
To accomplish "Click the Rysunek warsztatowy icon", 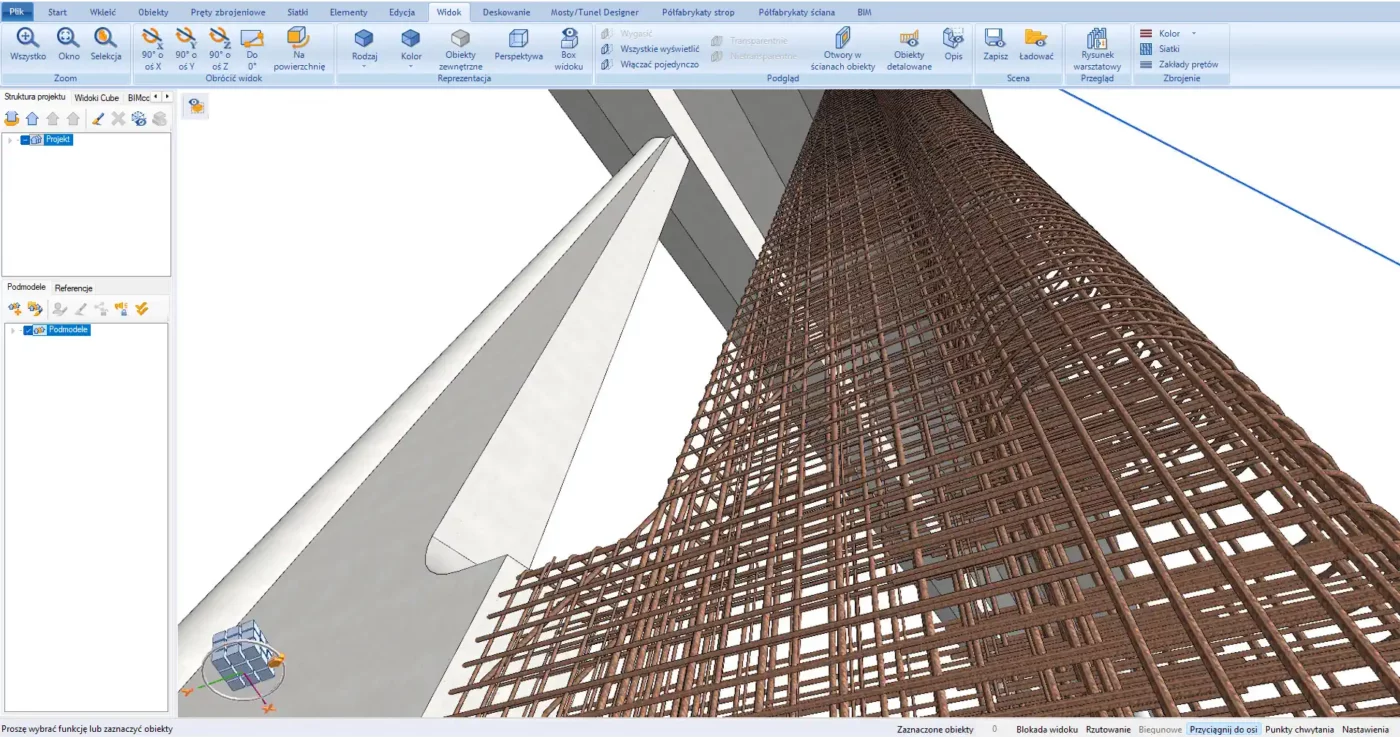I will 1097,47.
